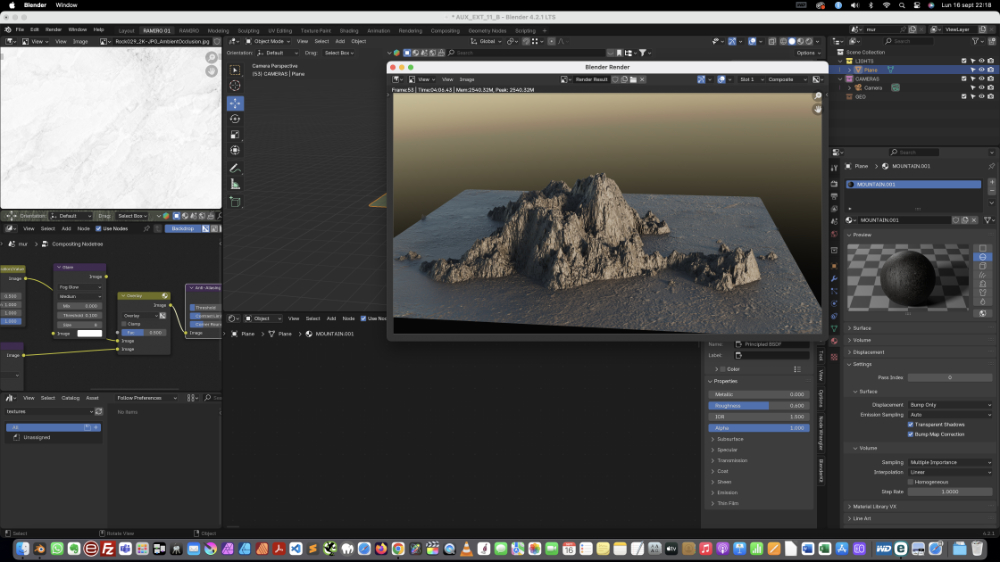Click the Backdrop button in compositor header
Screen dimensions: 1000x562
(x=183, y=228)
